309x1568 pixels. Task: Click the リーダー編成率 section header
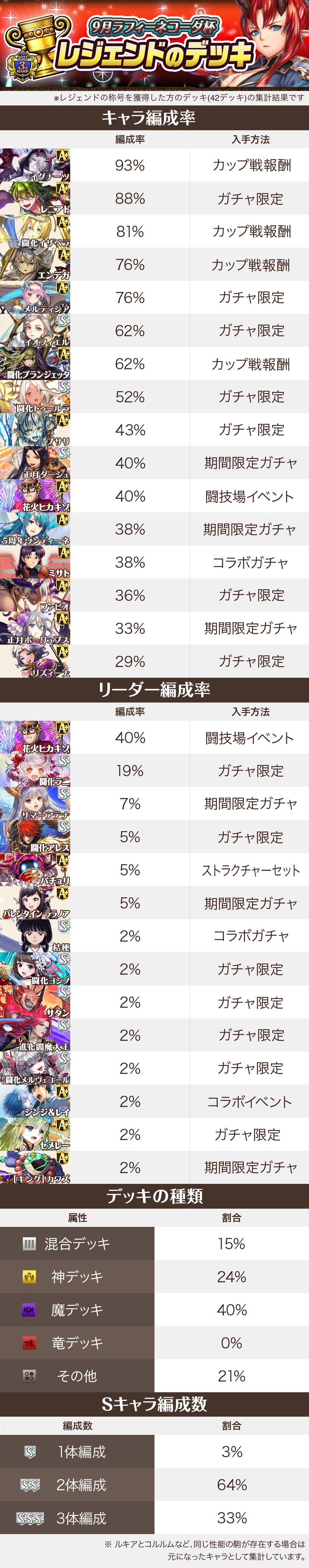(154, 690)
